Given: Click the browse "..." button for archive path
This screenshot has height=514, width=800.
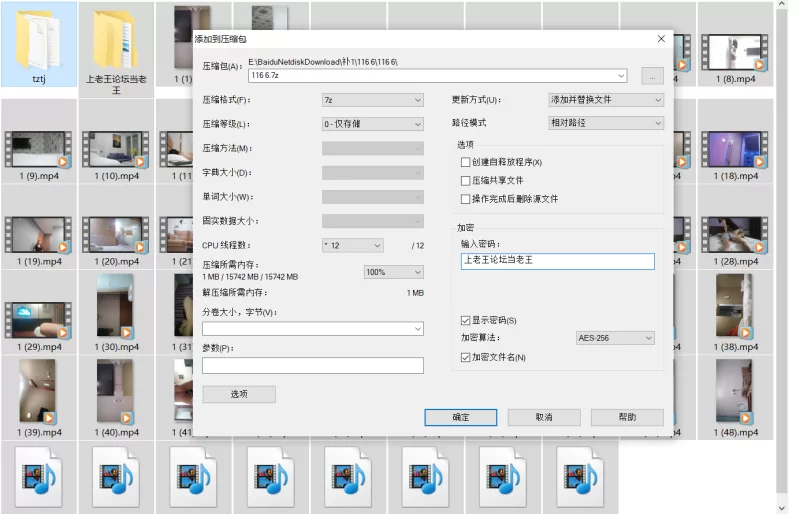Looking at the screenshot, I should coord(651,75).
